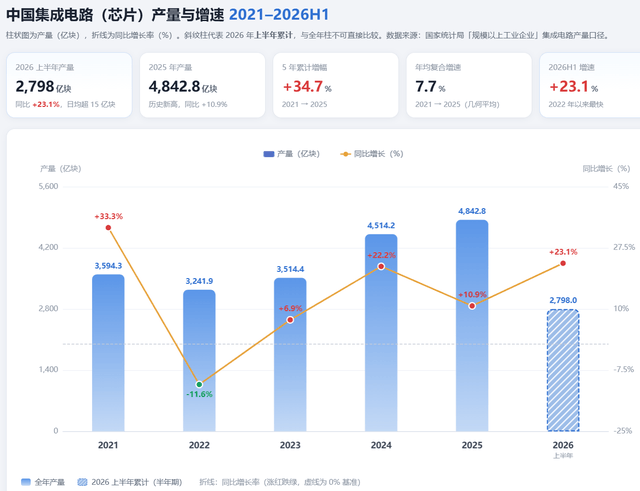Click the 4,514.2 bar value label

tap(381, 225)
